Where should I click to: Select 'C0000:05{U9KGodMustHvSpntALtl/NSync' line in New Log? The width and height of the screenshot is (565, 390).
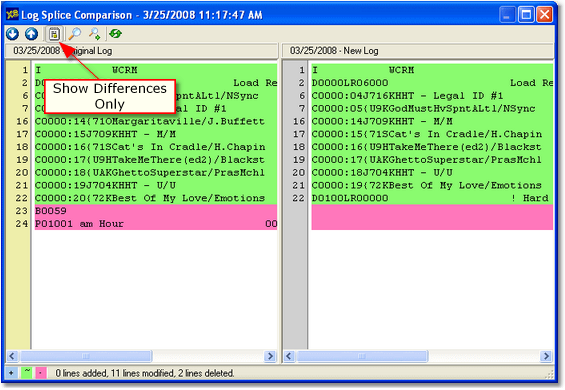pyautogui.click(x=432, y=108)
